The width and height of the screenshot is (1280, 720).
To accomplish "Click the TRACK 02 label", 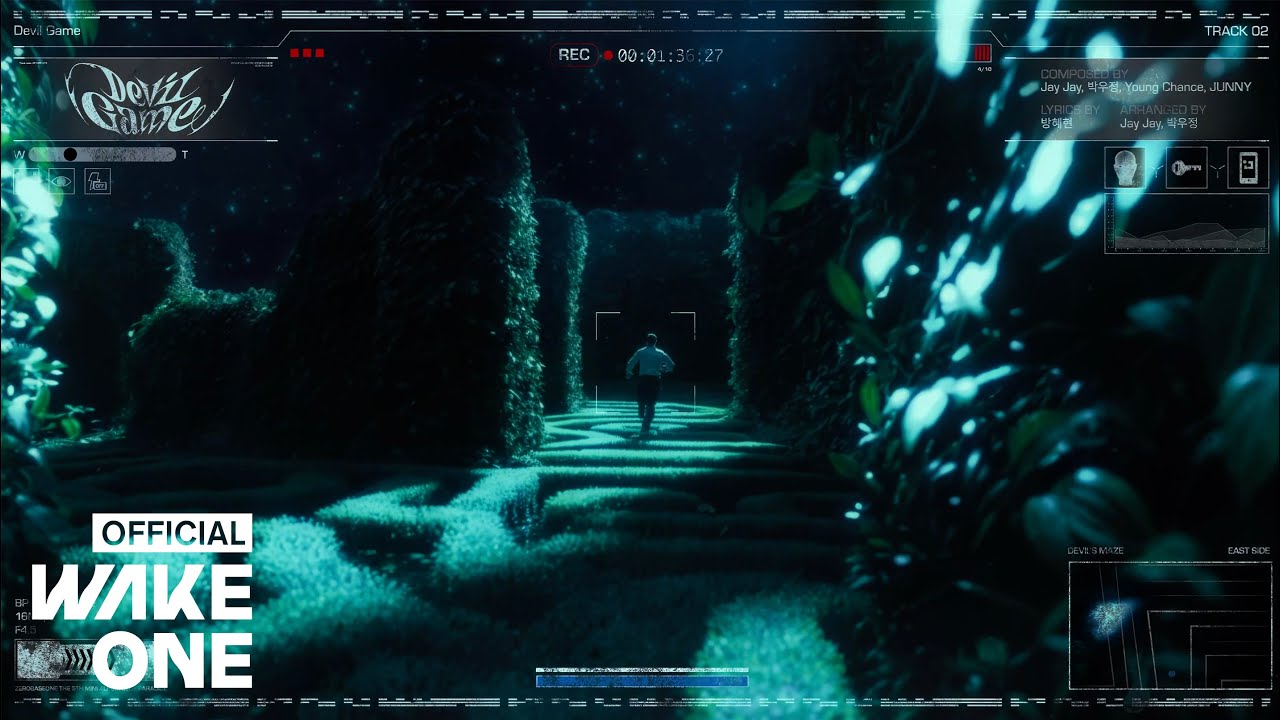I will pyautogui.click(x=1236, y=31).
